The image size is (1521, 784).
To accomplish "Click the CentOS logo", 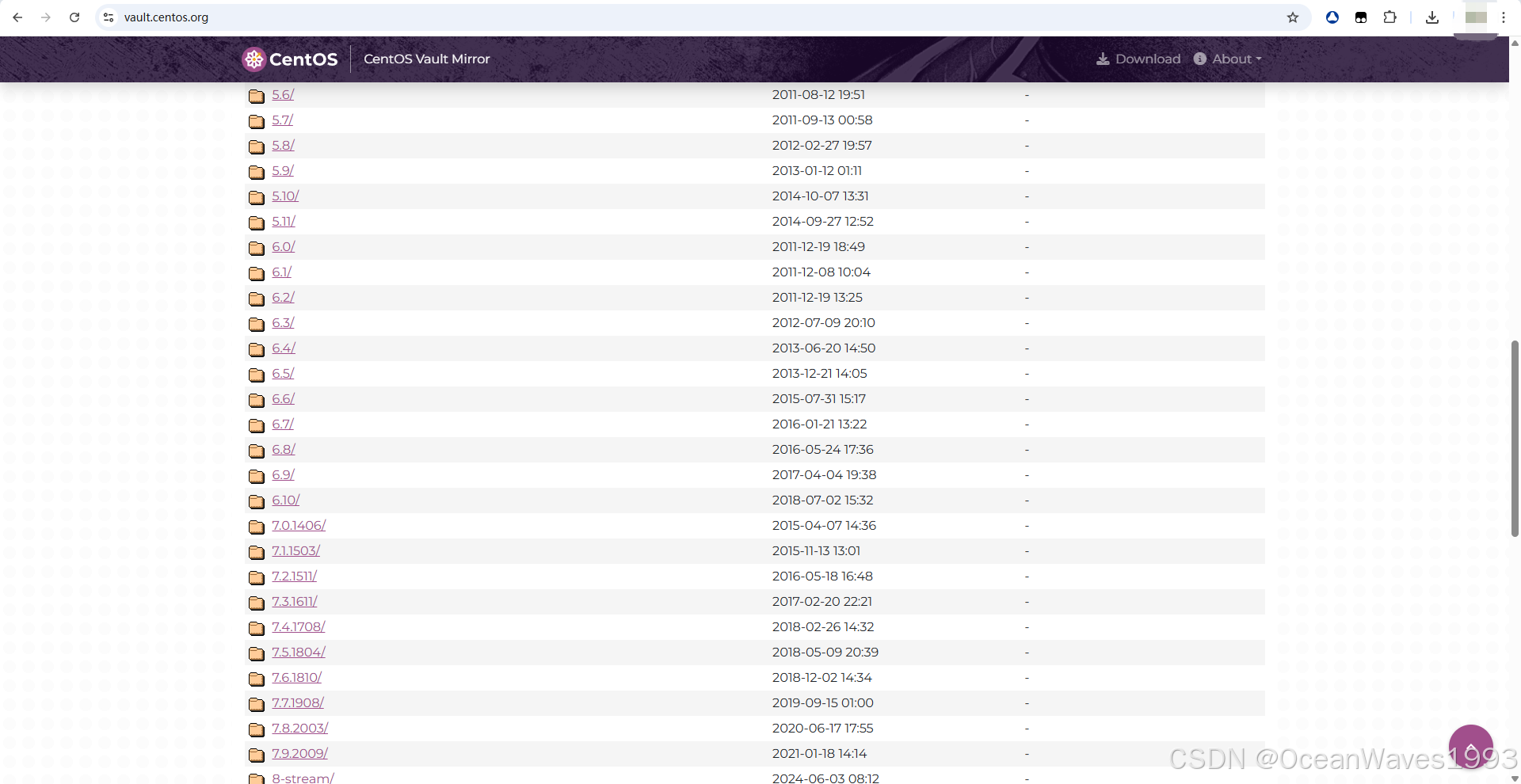I will (x=290, y=59).
